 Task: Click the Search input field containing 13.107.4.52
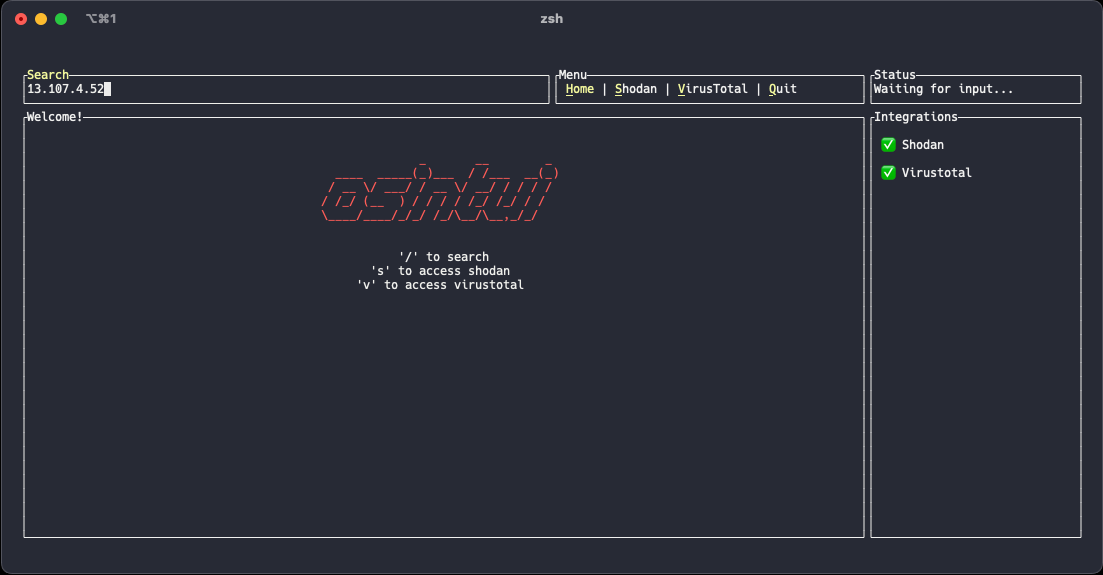tap(286, 89)
